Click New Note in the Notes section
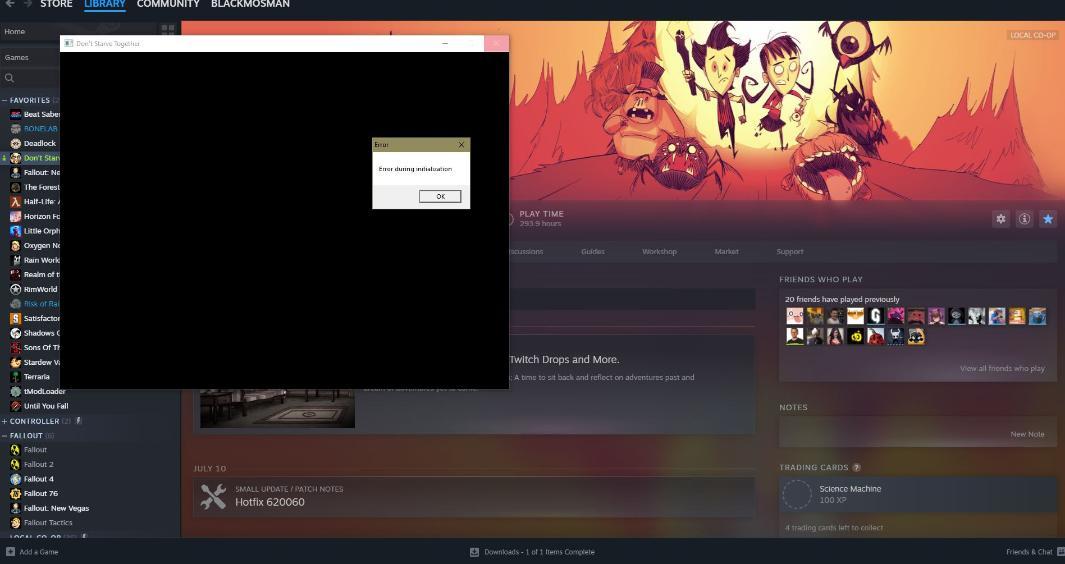This screenshot has width=1065, height=564. click(1027, 434)
